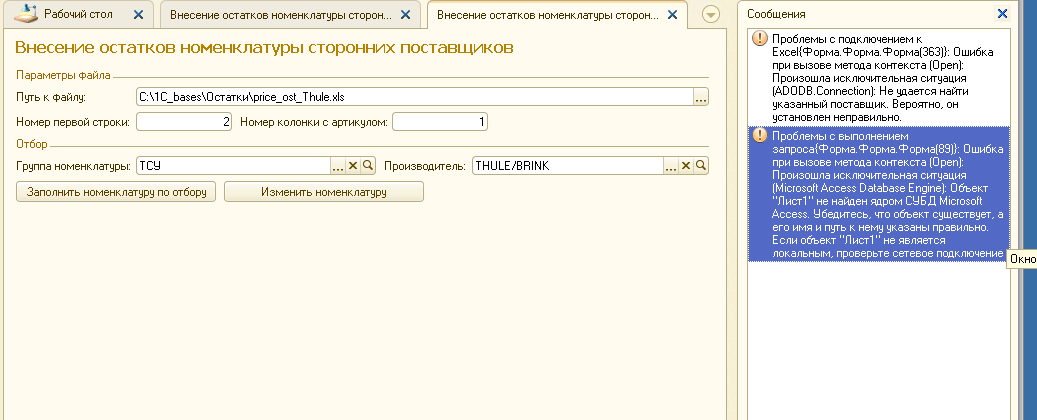Switch to the Рабочий стол tab
This screenshot has width=1037, height=420.
[77, 15]
